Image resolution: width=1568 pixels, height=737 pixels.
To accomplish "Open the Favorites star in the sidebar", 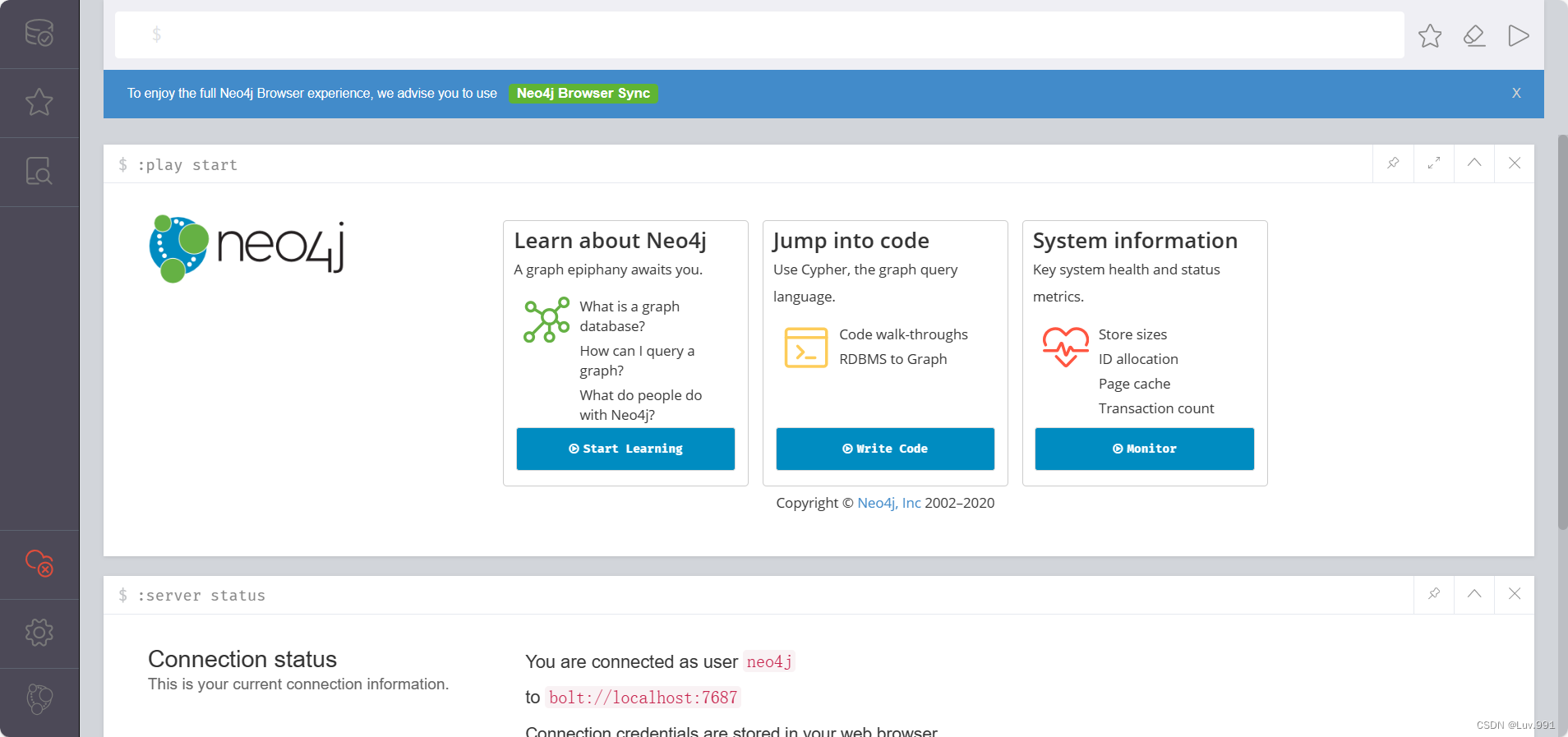I will point(39,102).
